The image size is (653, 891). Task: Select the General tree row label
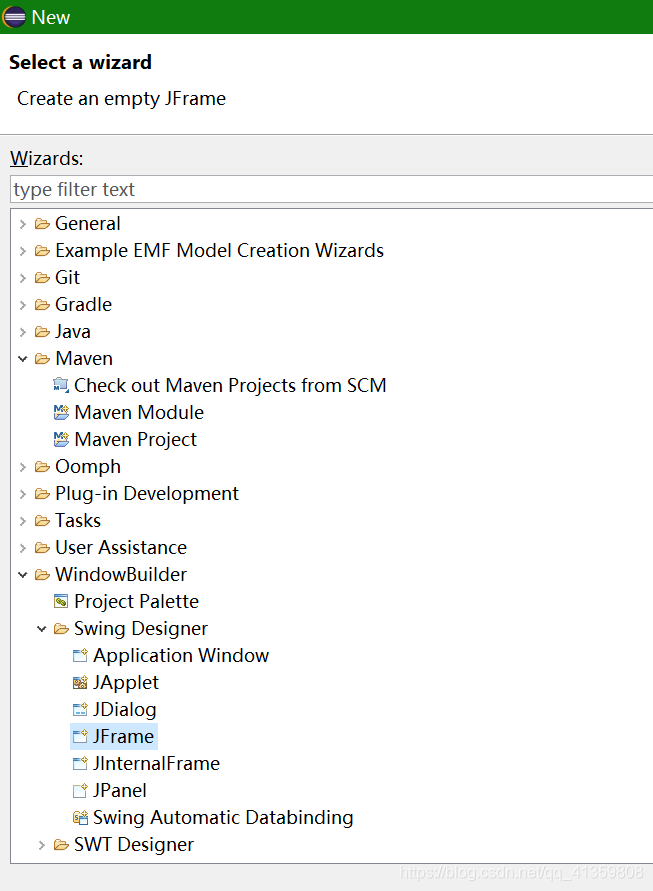(x=88, y=224)
